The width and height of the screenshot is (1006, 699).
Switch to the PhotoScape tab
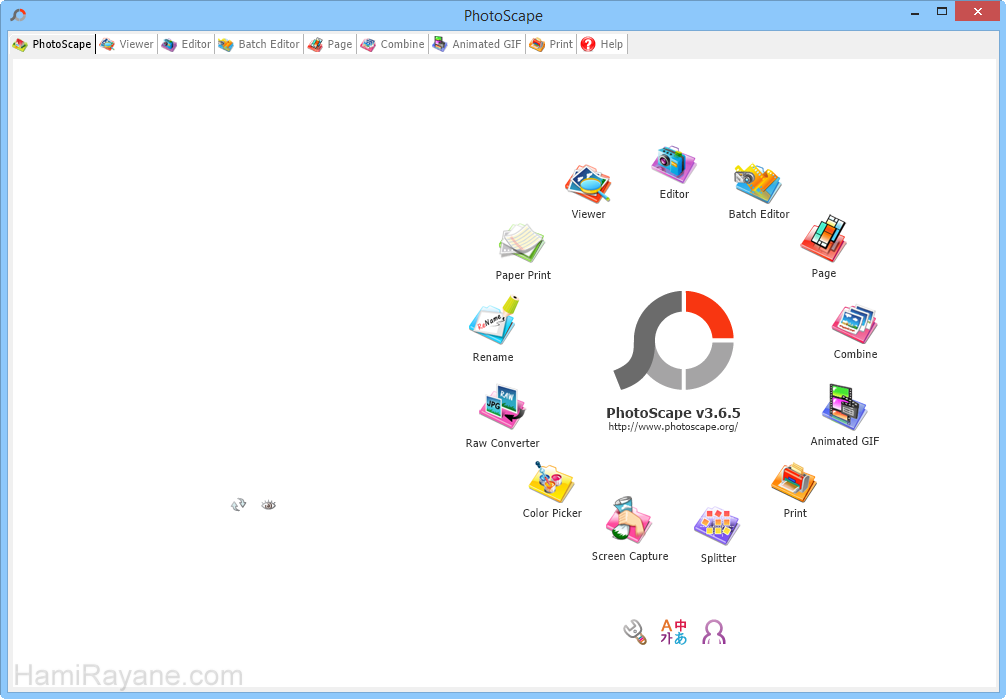tap(53, 44)
